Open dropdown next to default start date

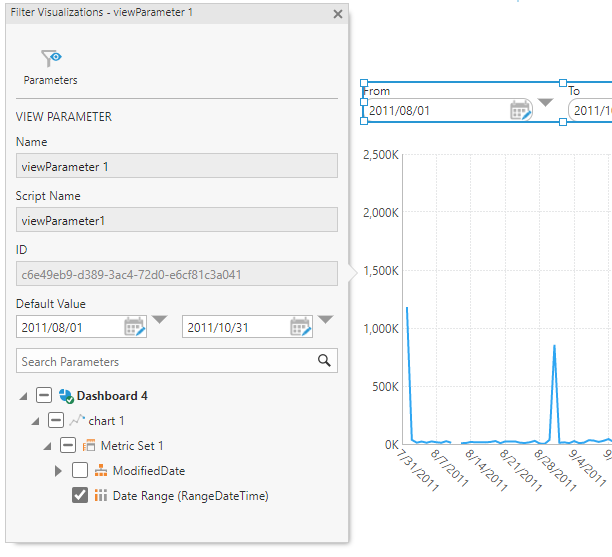(x=160, y=321)
